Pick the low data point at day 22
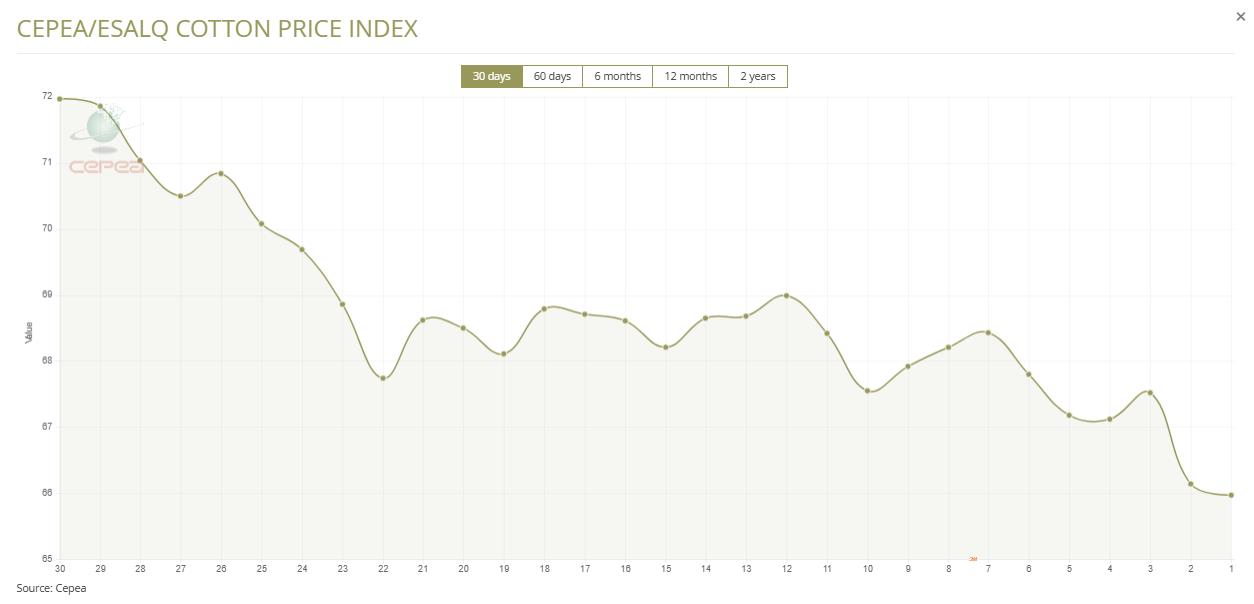1254x604 pixels. [383, 378]
